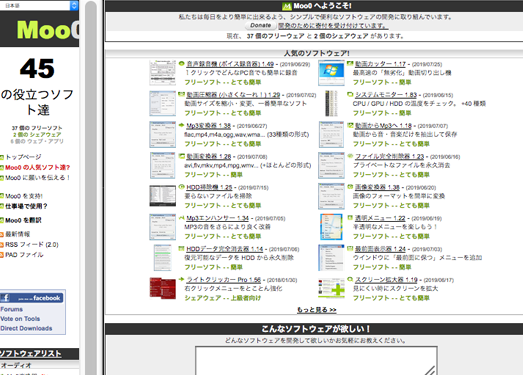Open the Direct Downloads link
Image resolution: width=523 pixels, height=375 pixels.
pyautogui.click(x=26, y=328)
